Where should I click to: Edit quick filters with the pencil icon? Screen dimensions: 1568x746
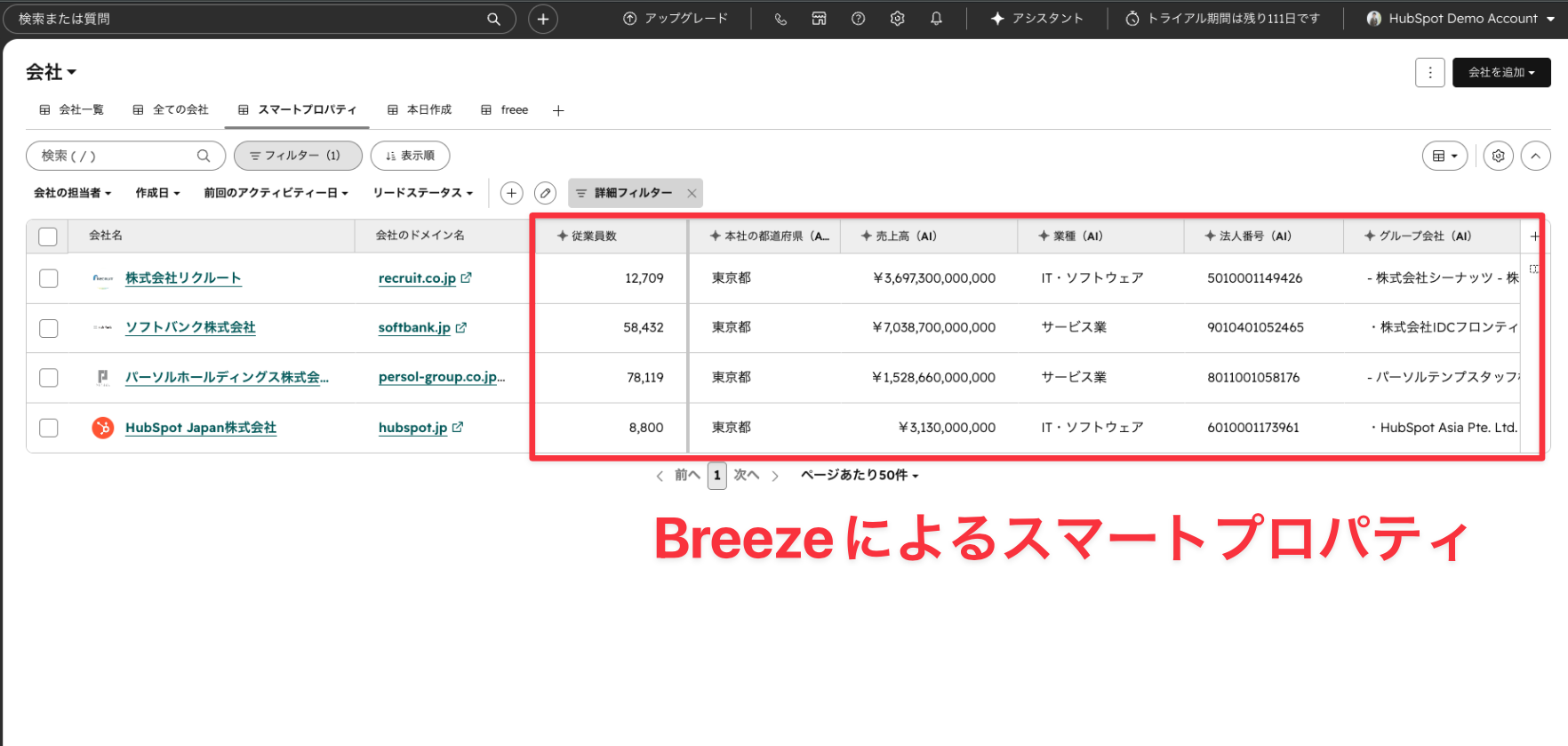(x=546, y=193)
